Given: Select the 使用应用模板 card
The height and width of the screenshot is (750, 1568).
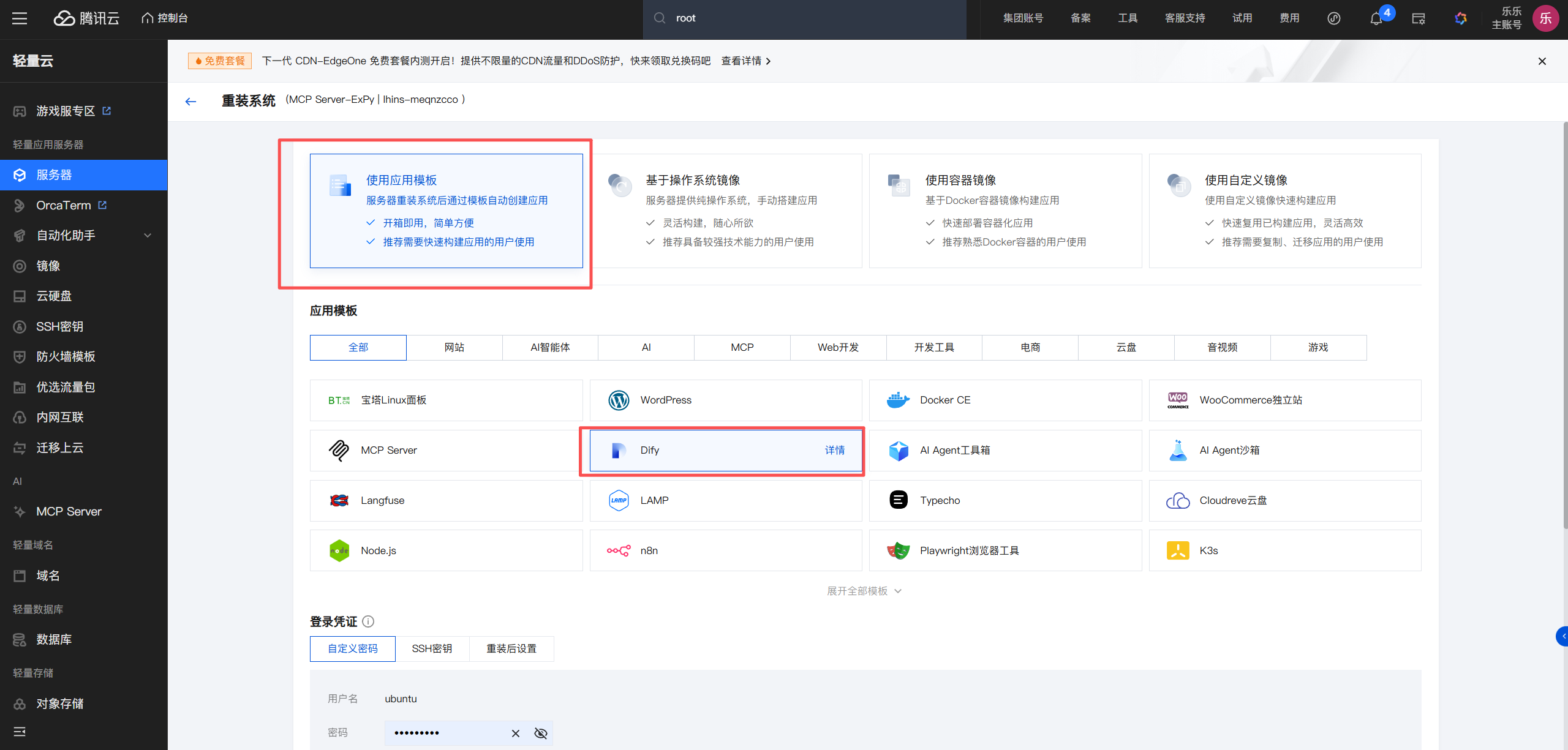Looking at the screenshot, I should pos(446,211).
